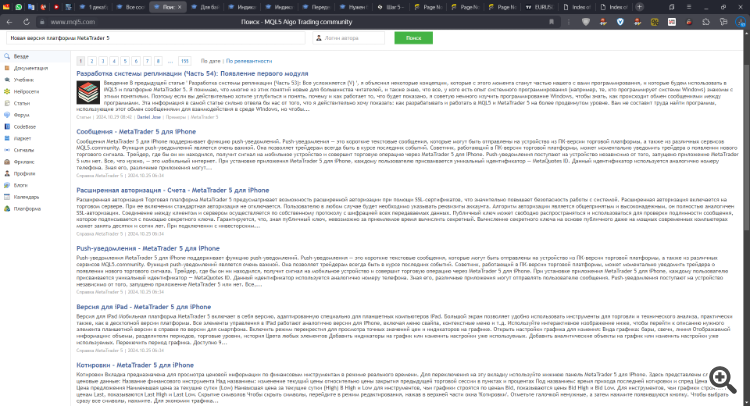
Task: Open 'Сообщения - MetaTrader 5 для iPhone' result
Action: (x=136, y=132)
